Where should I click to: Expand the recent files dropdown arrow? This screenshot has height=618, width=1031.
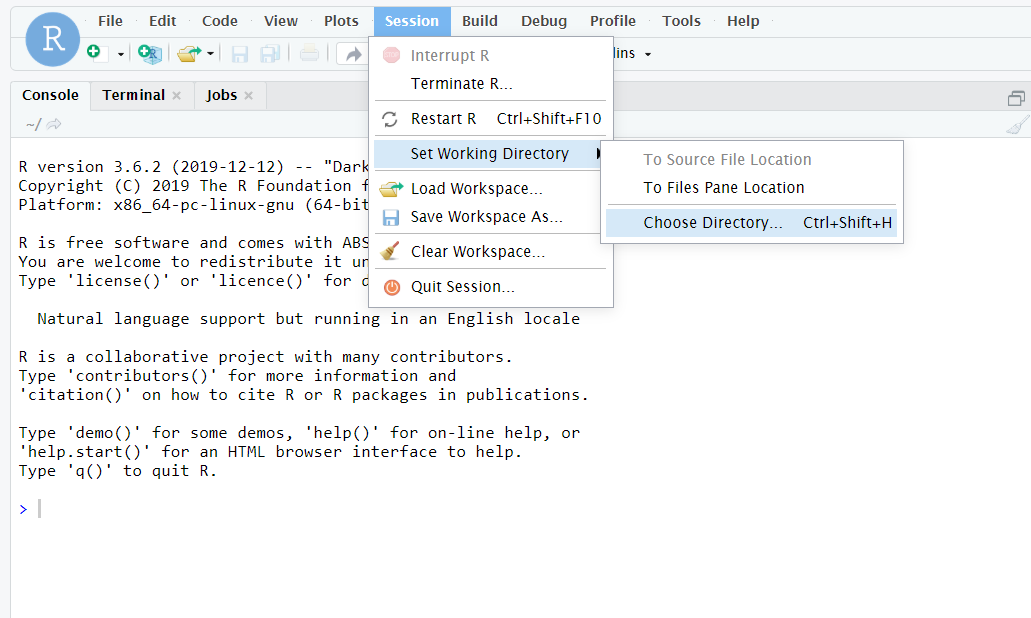click(x=211, y=54)
